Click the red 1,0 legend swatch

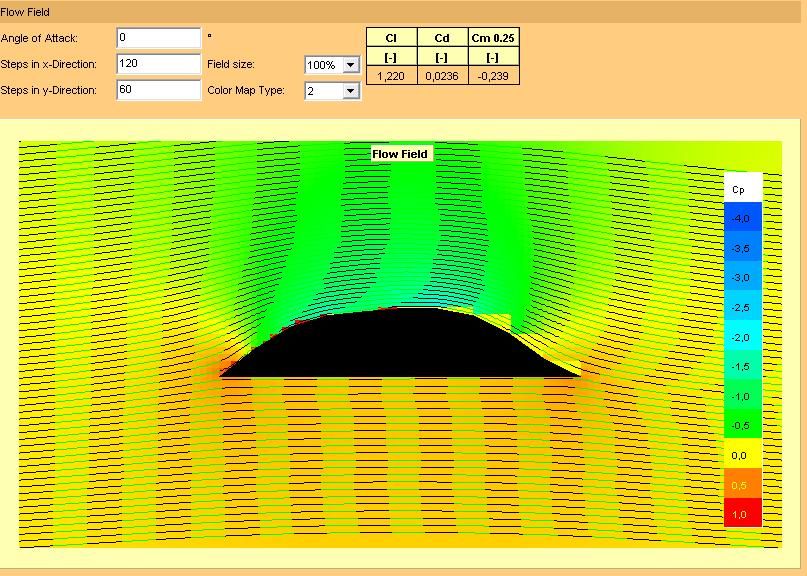742,514
